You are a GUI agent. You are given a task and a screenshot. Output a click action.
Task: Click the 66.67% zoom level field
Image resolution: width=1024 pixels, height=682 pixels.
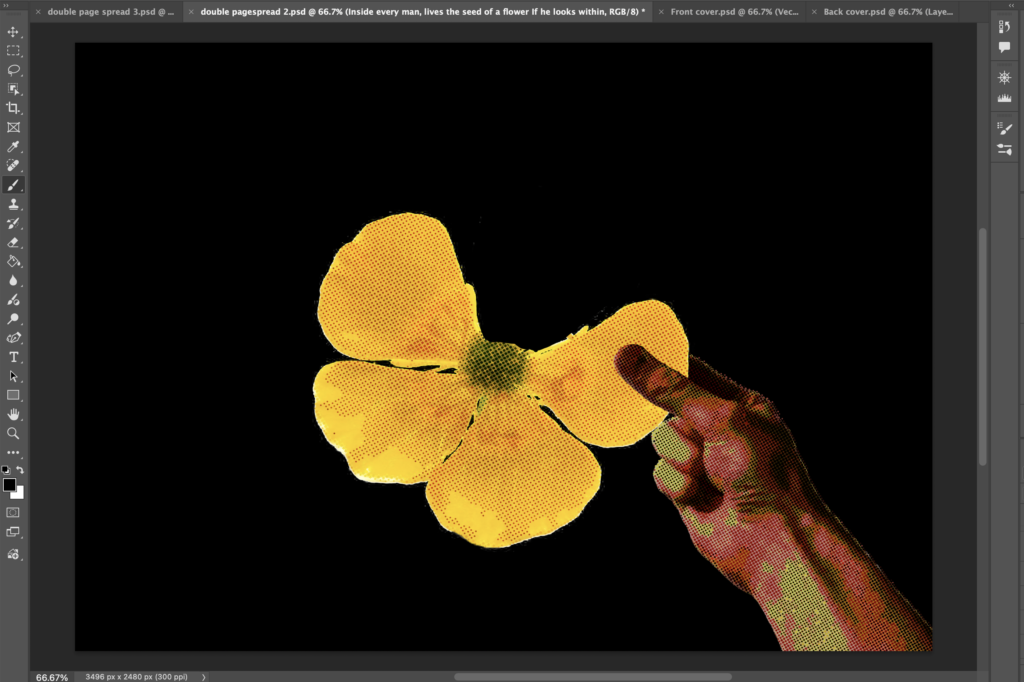pos(52,677)
